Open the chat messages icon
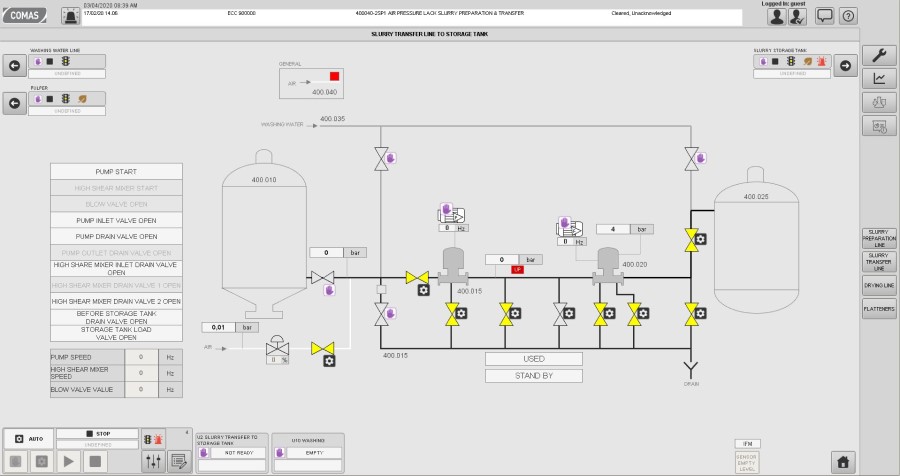Image resolution: width=900 pixels, height=476 pixels. (824, 16)
